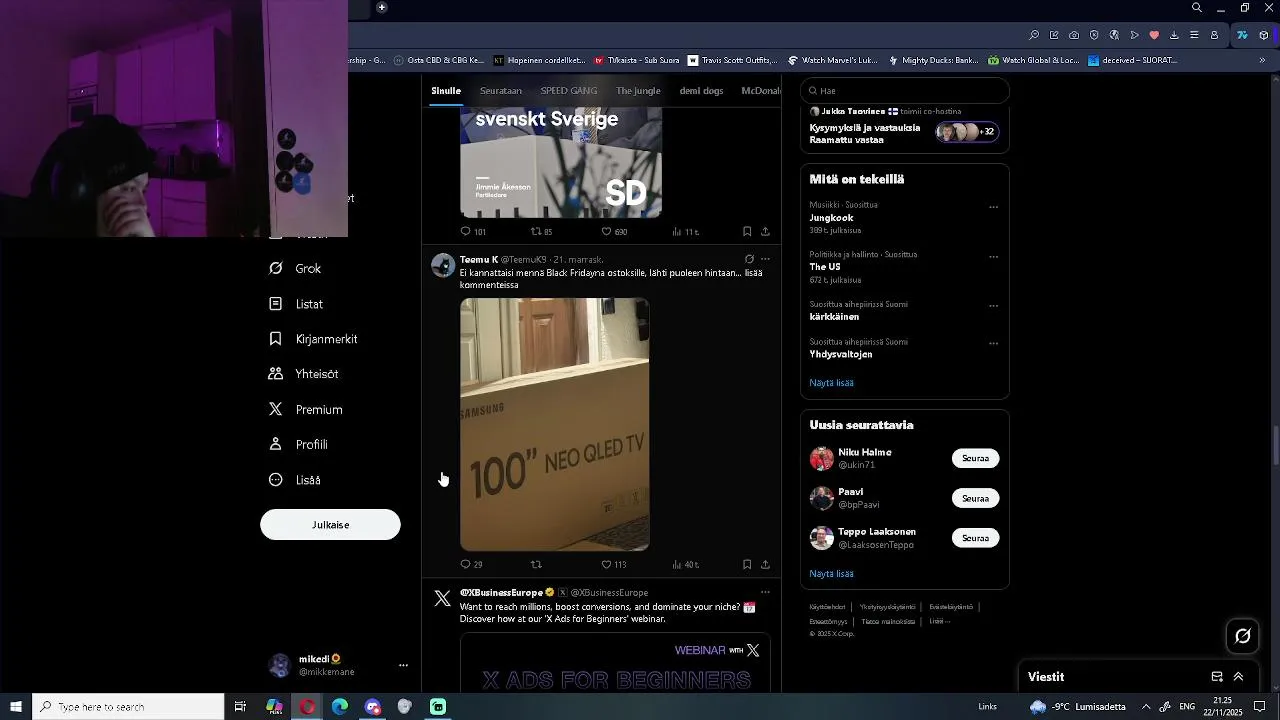Share the svenskt Sverige SD post
Image resolution: width=1280 pixels, height=720 pixels.
(x=765, y=231)
